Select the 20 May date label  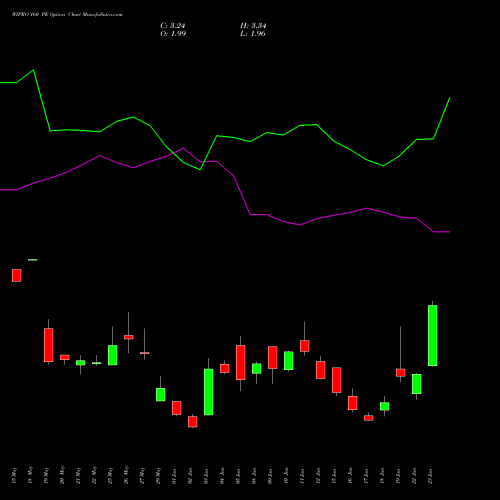62,475
